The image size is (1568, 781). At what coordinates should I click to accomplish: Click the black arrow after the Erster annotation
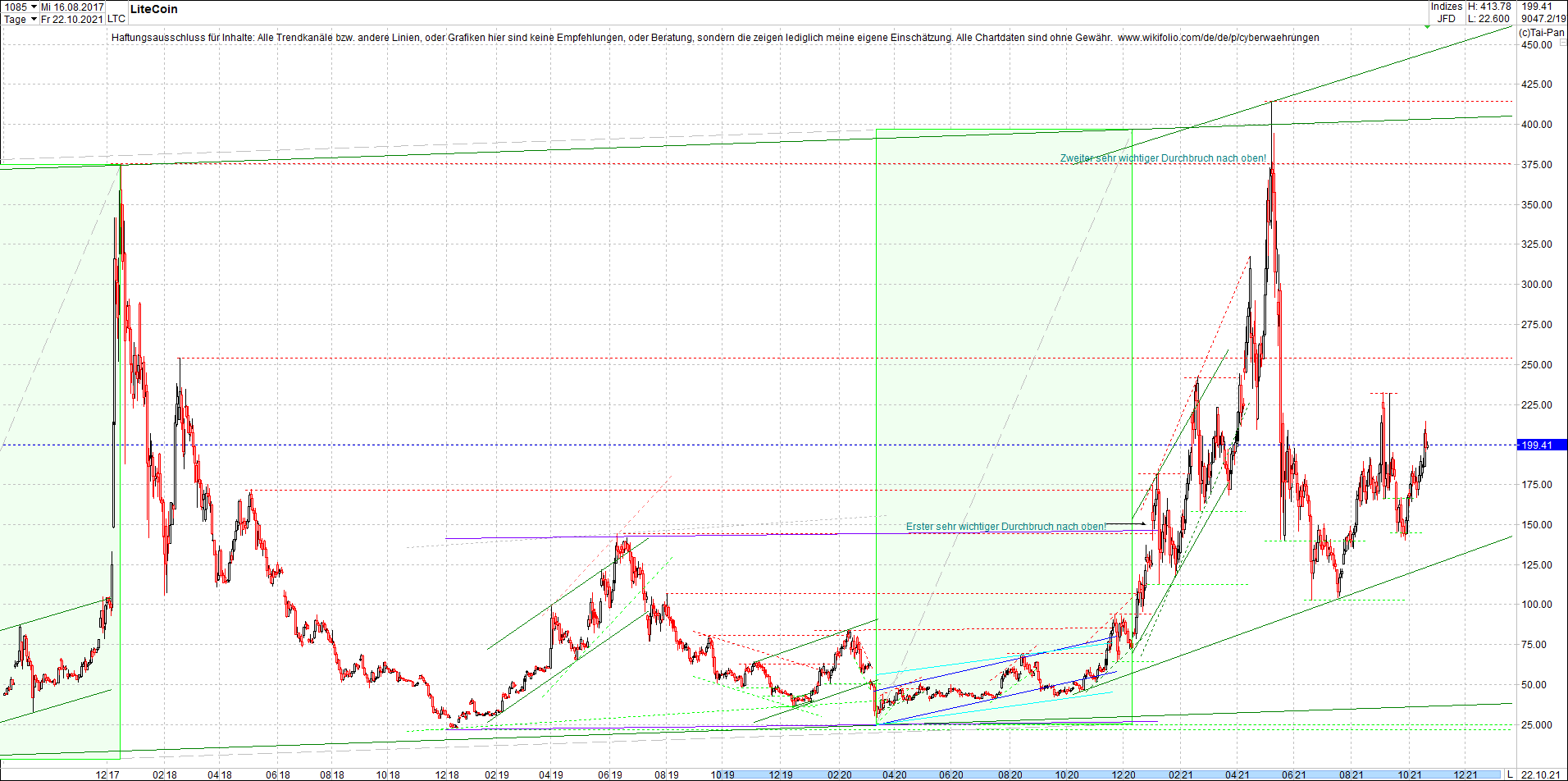coord(1129,523)
